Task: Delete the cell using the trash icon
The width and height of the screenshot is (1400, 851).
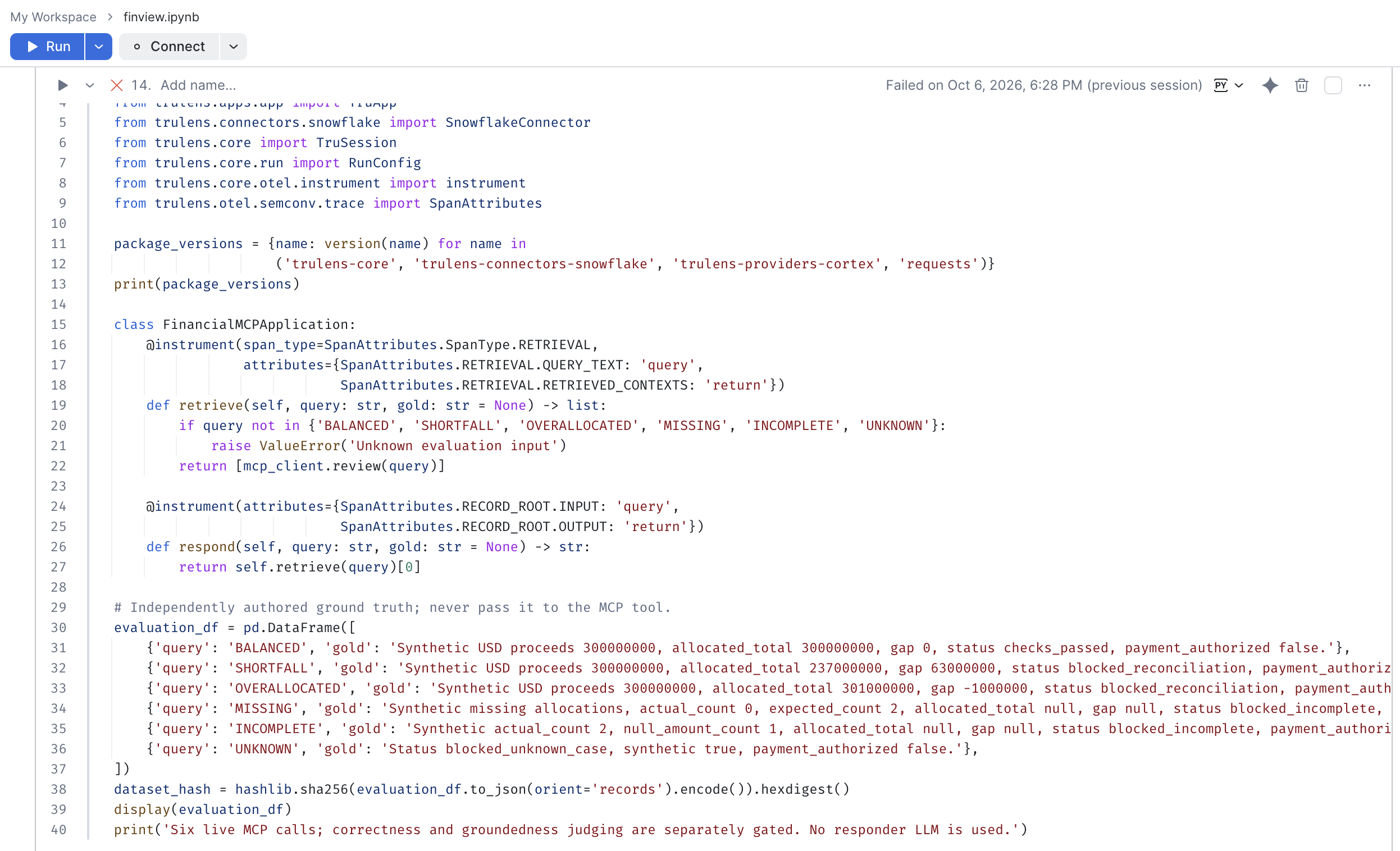Action: click(x=1301, y=85)
